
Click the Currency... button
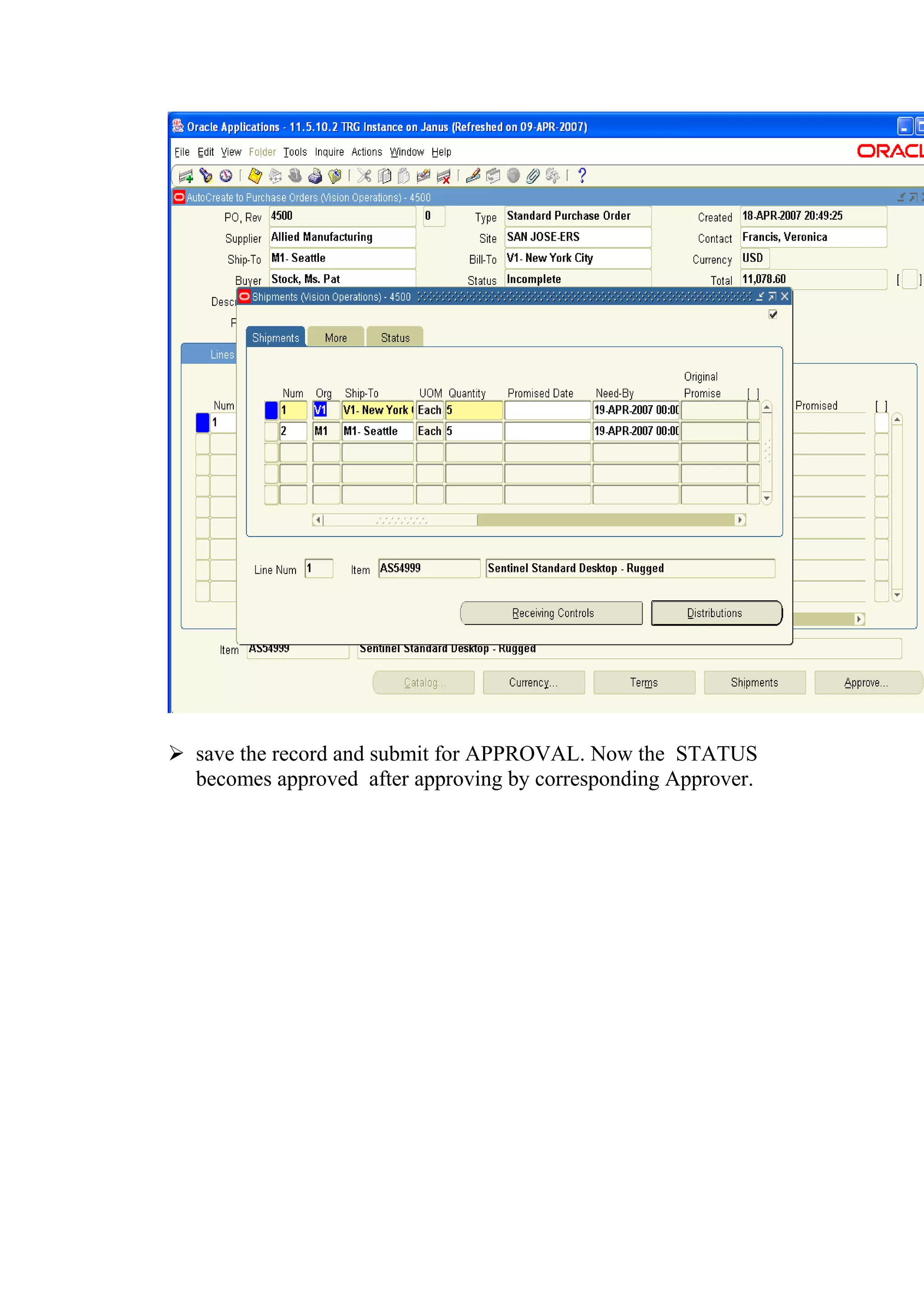point(533,682)
